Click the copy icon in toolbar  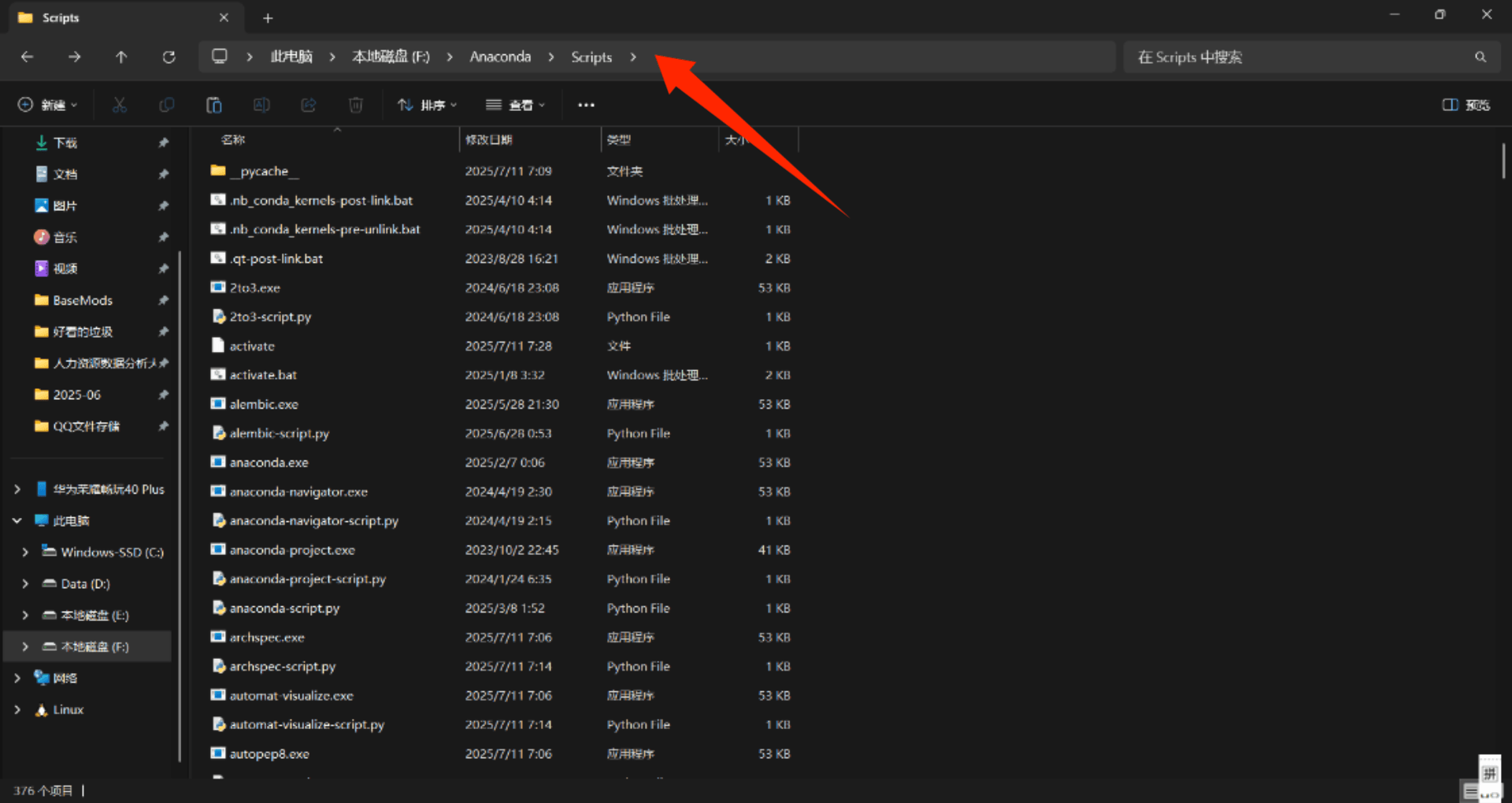tap(167, 105)
